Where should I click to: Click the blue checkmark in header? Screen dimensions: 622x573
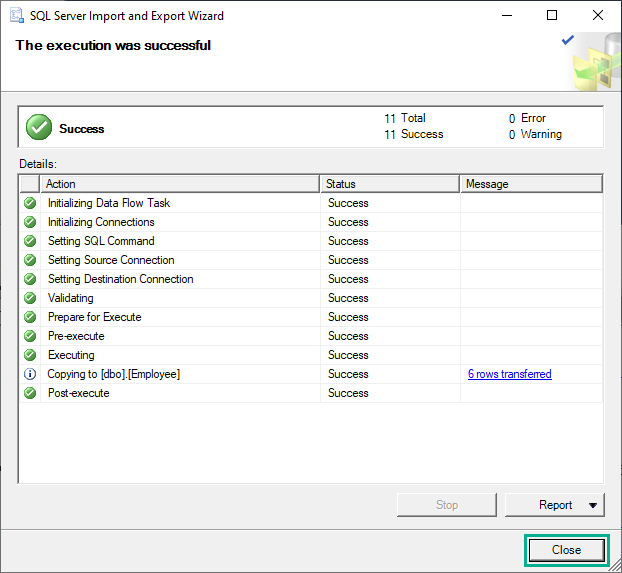coord(568,40)
